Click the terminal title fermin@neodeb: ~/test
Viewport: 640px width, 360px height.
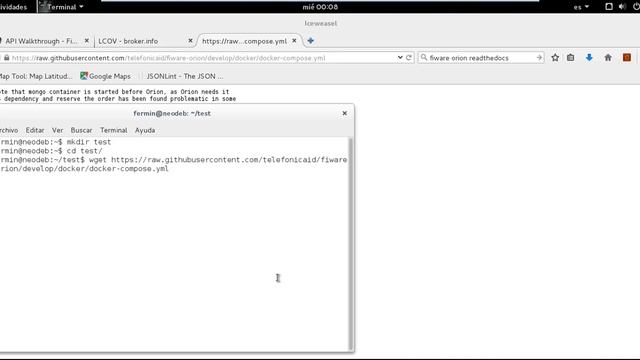tap(172, 113)
